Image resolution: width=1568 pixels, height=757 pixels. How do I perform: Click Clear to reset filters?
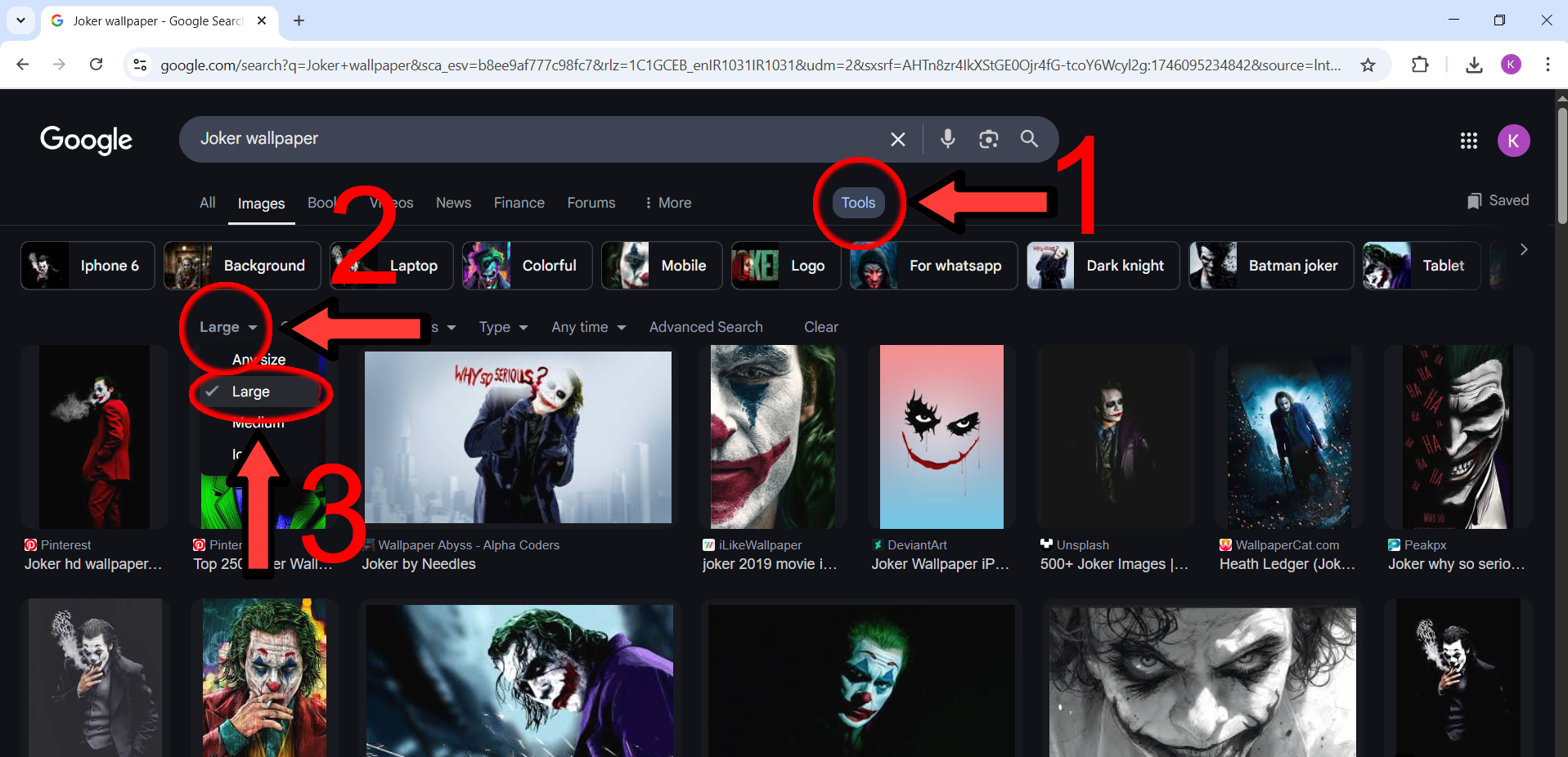tap(820, 327)
